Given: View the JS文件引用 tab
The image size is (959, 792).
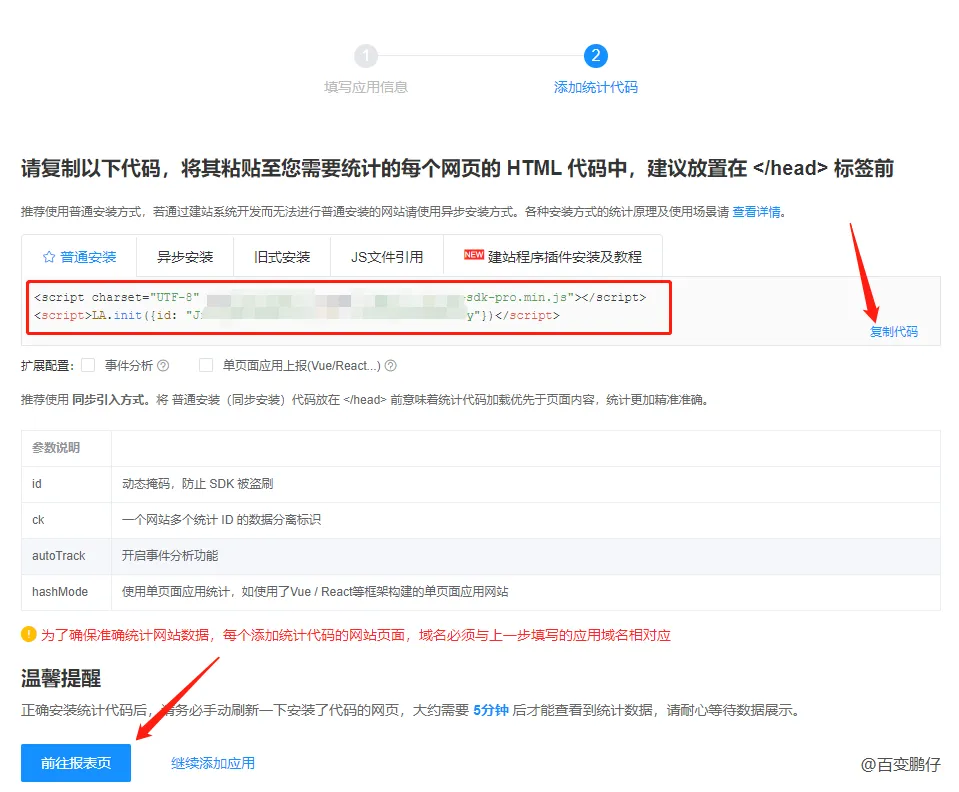Looking at the screenshot, I should click(x=386, y=256).
